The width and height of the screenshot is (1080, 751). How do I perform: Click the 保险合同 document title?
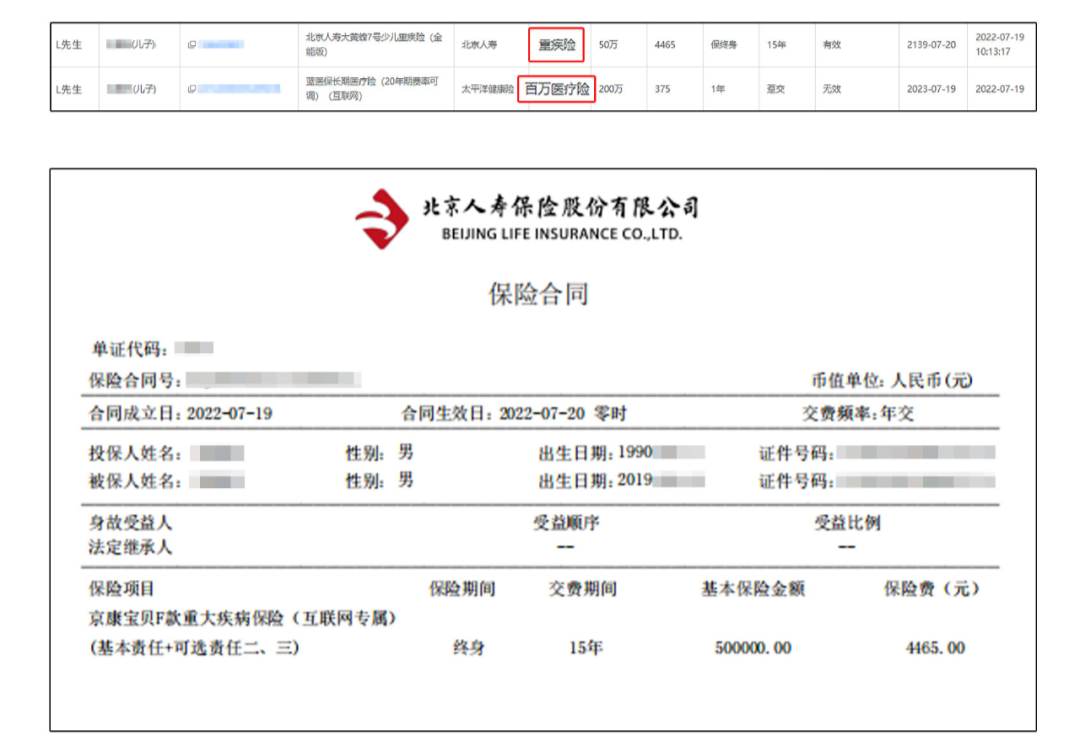pos(539,294)
